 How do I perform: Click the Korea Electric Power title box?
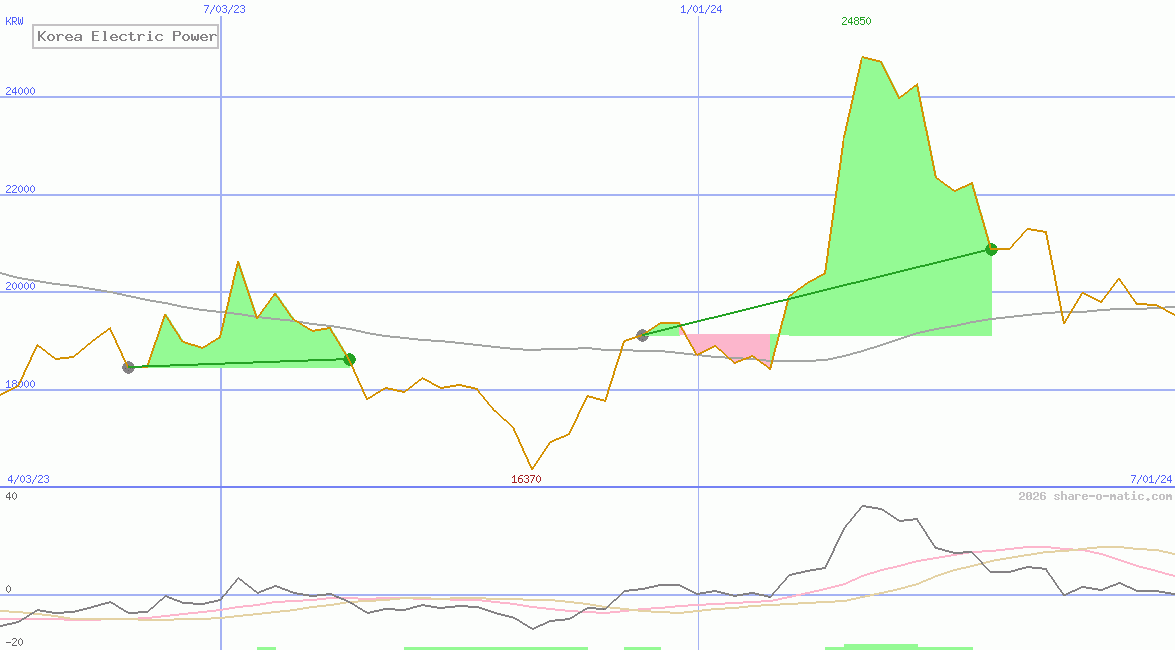pyautogui.click(x=126, y=37)
